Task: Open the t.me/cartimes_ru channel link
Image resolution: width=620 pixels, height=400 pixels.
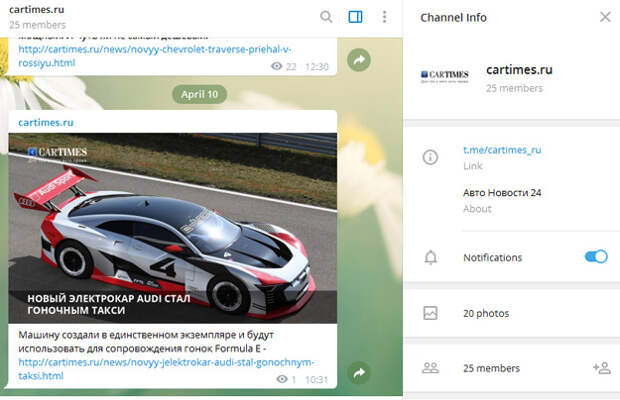Action: tap(502, 150)
